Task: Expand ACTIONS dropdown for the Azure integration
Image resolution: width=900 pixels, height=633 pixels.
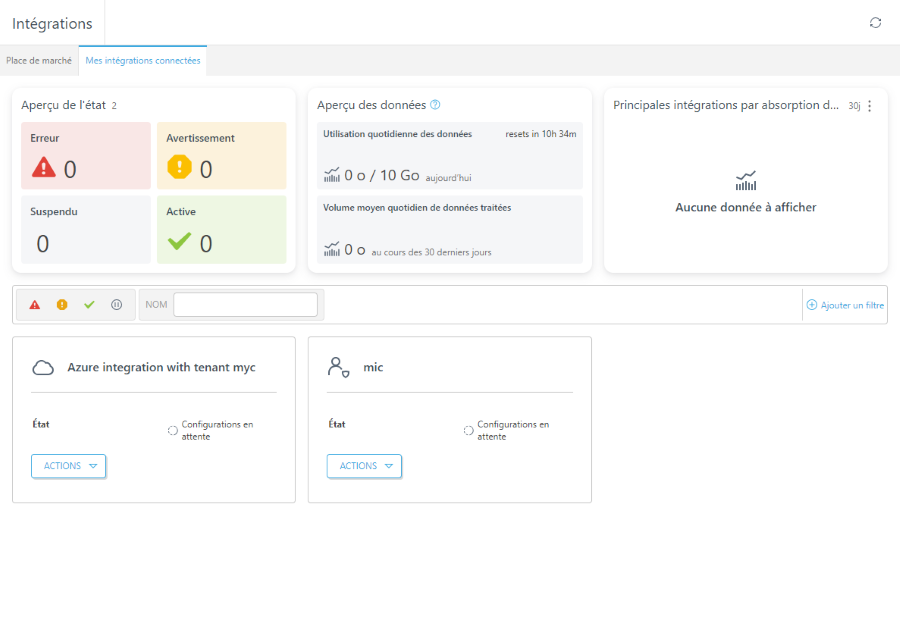Action: 68,466
